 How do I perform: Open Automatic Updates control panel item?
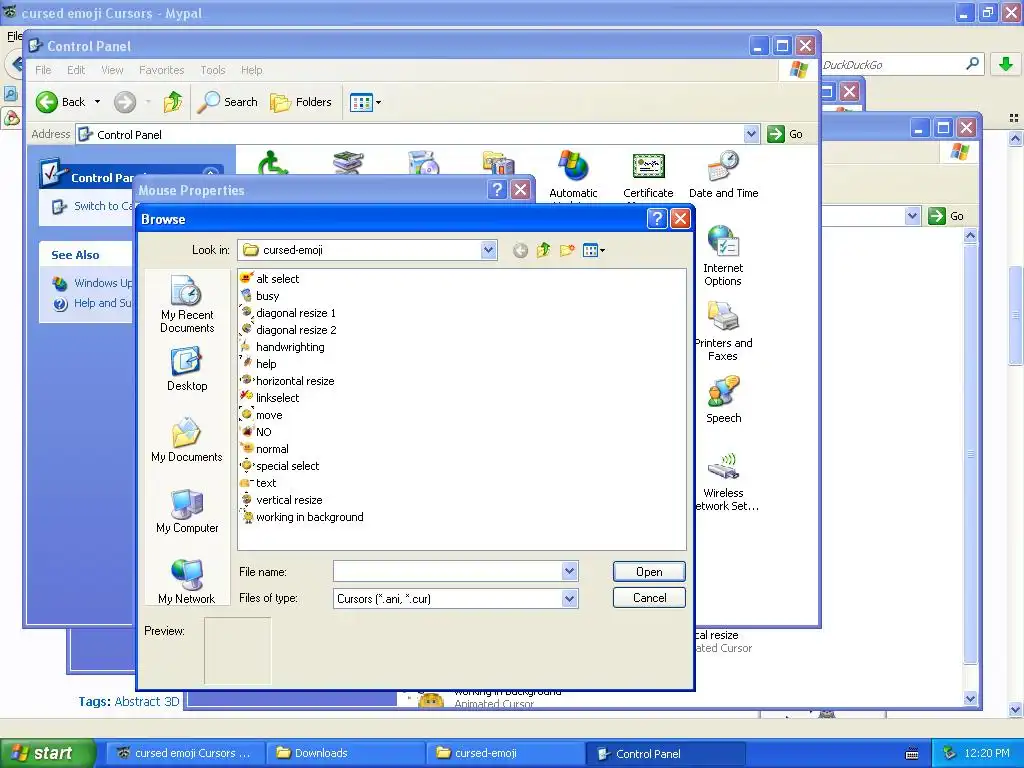pyautogui.click(x=573, y=175)
